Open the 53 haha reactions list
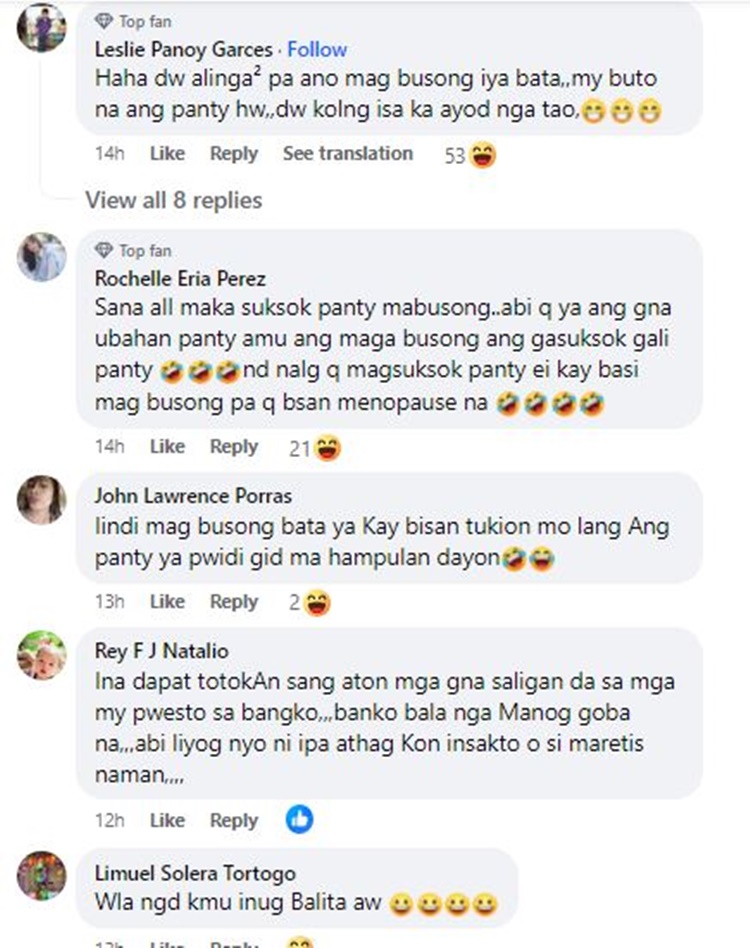The width and height of the screenshot is (750, 948). (x=470, y=155)
